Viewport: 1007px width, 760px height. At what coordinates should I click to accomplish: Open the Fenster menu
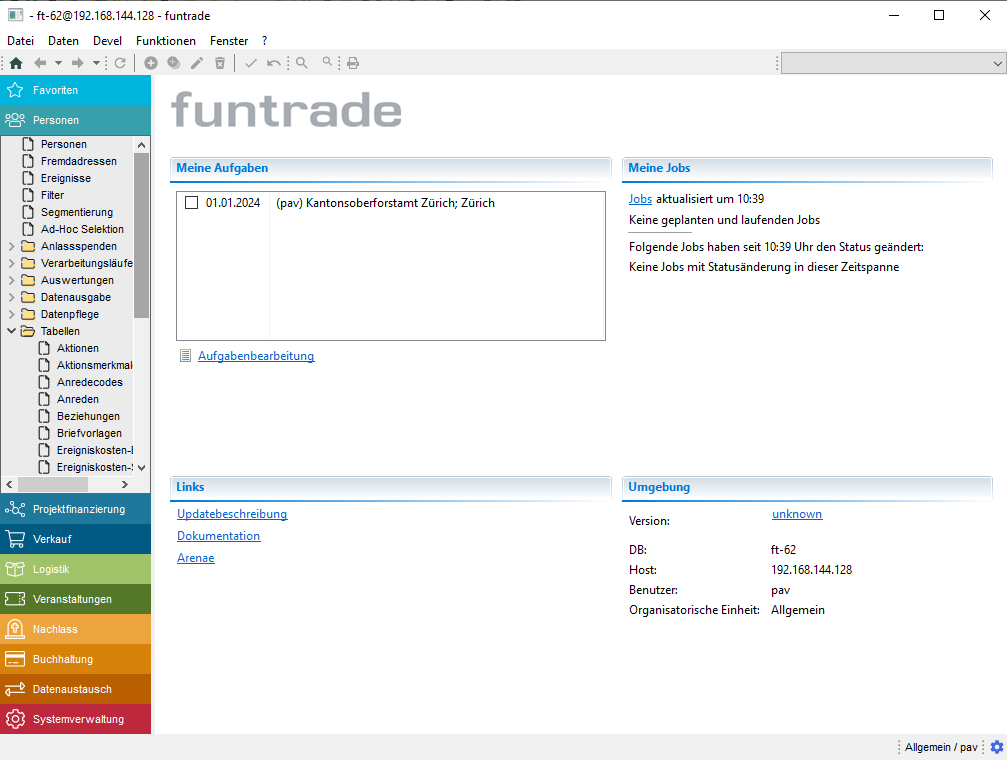[229, 41]
